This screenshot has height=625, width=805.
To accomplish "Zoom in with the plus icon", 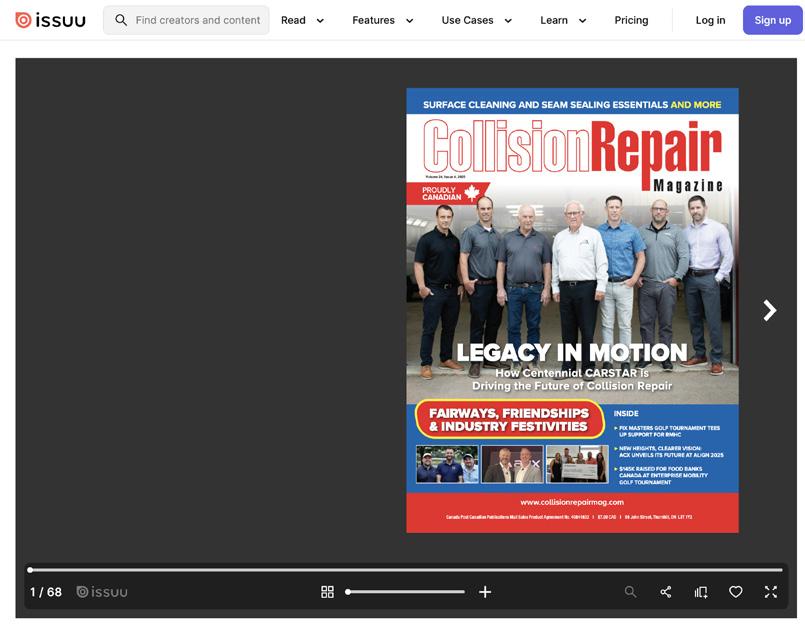I will coord(485,592).
